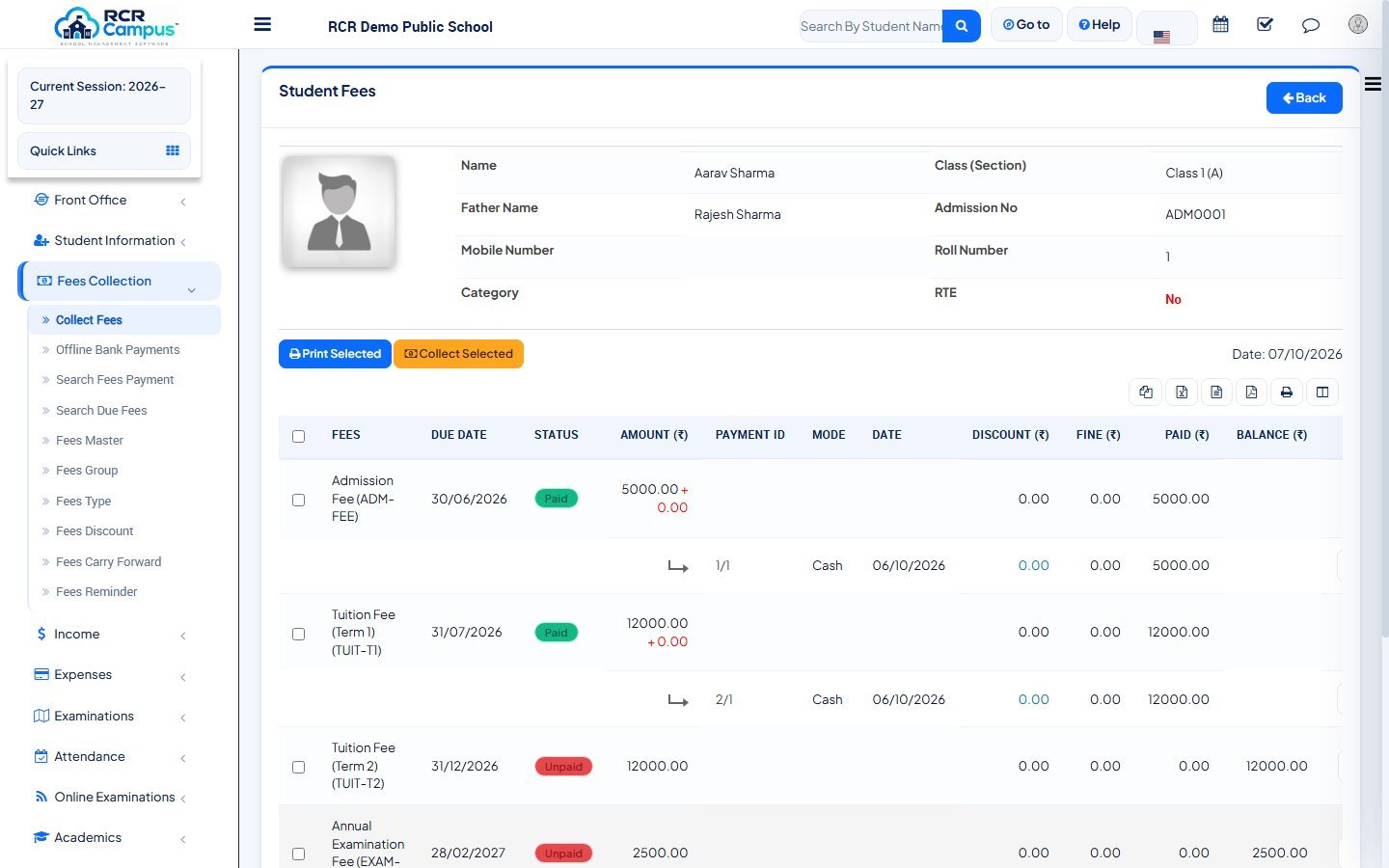Export fees table as CSV file
Viewport: 1389px width, 868px height.
(1216, 392)
